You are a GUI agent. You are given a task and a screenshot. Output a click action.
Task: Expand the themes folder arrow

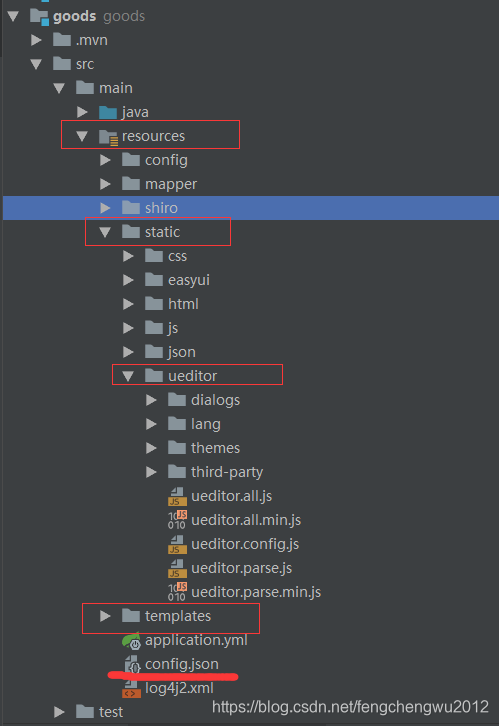(151, 448)
